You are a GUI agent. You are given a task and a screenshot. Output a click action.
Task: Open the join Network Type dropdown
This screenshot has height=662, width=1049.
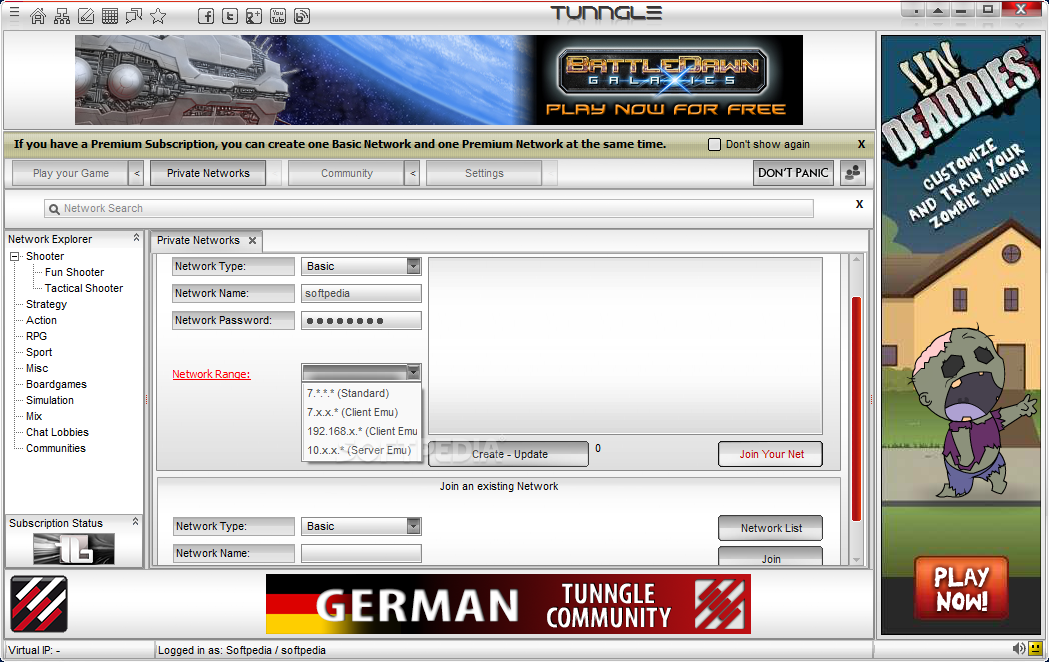click(x=414, y=526)
